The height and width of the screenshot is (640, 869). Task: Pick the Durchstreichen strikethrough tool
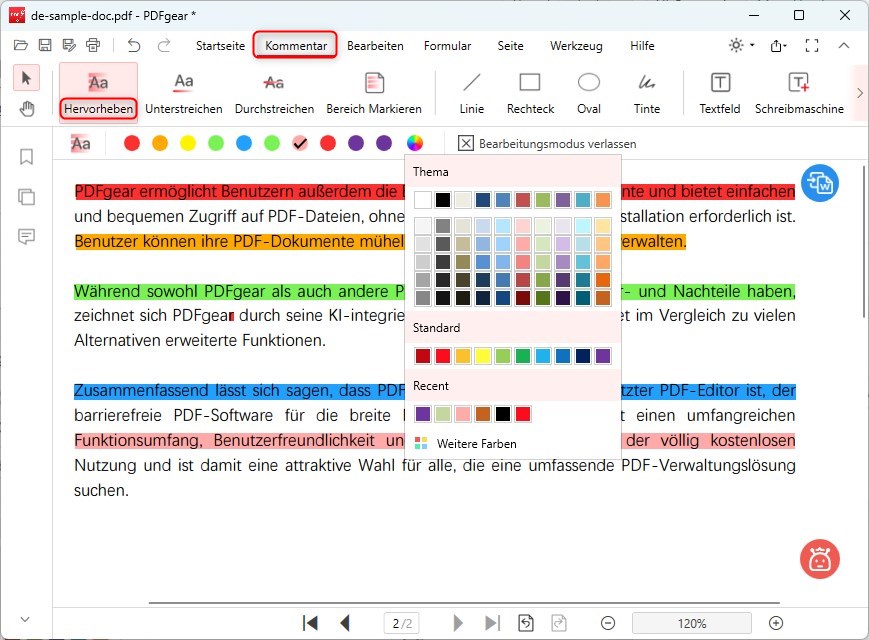(x=274, y=93)
